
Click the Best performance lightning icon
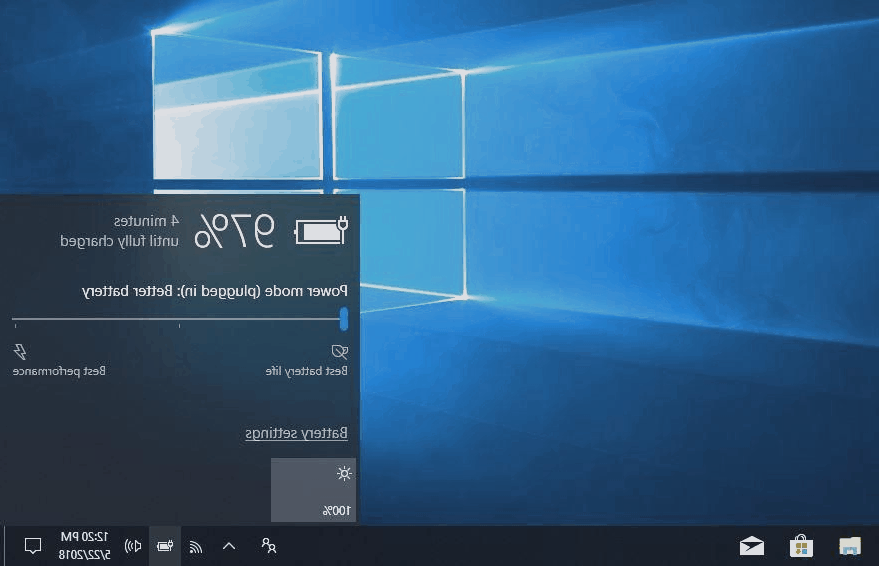(x=20, y=351)
